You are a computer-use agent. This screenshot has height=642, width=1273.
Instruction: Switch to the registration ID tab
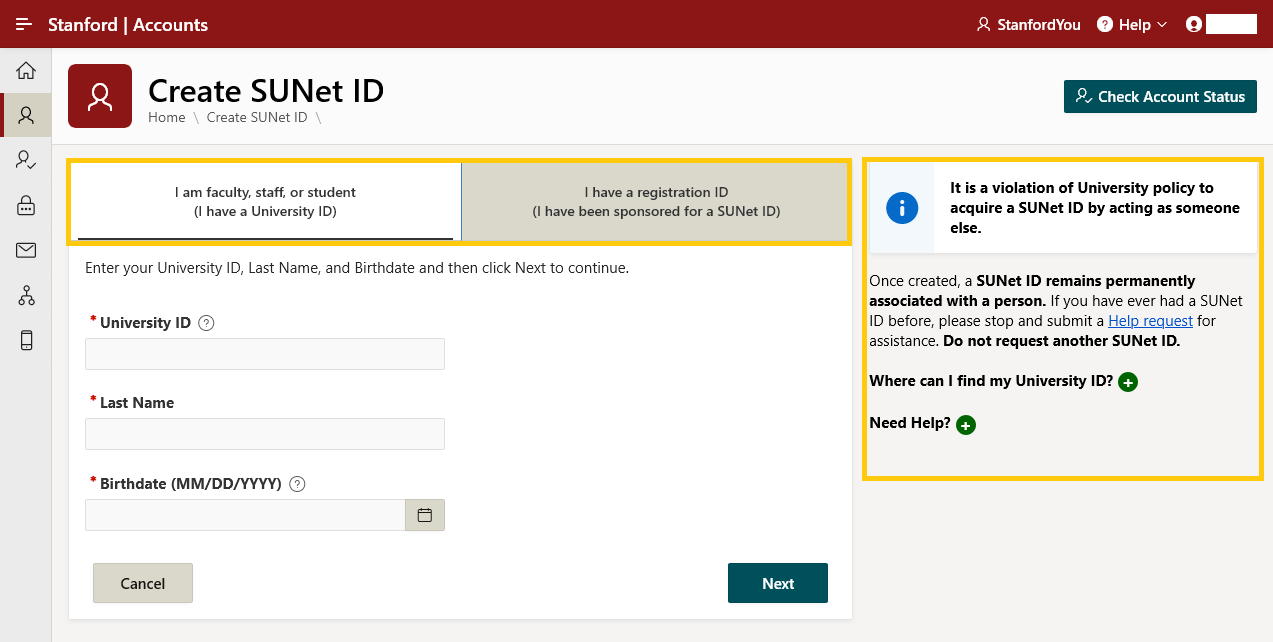tap(656, 202)
